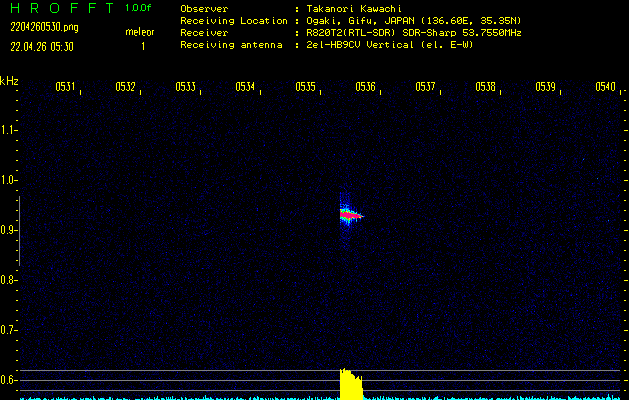Click the yellow signal power bar
The height and width of the screenshot is (400, 629).
pos(351,384)
